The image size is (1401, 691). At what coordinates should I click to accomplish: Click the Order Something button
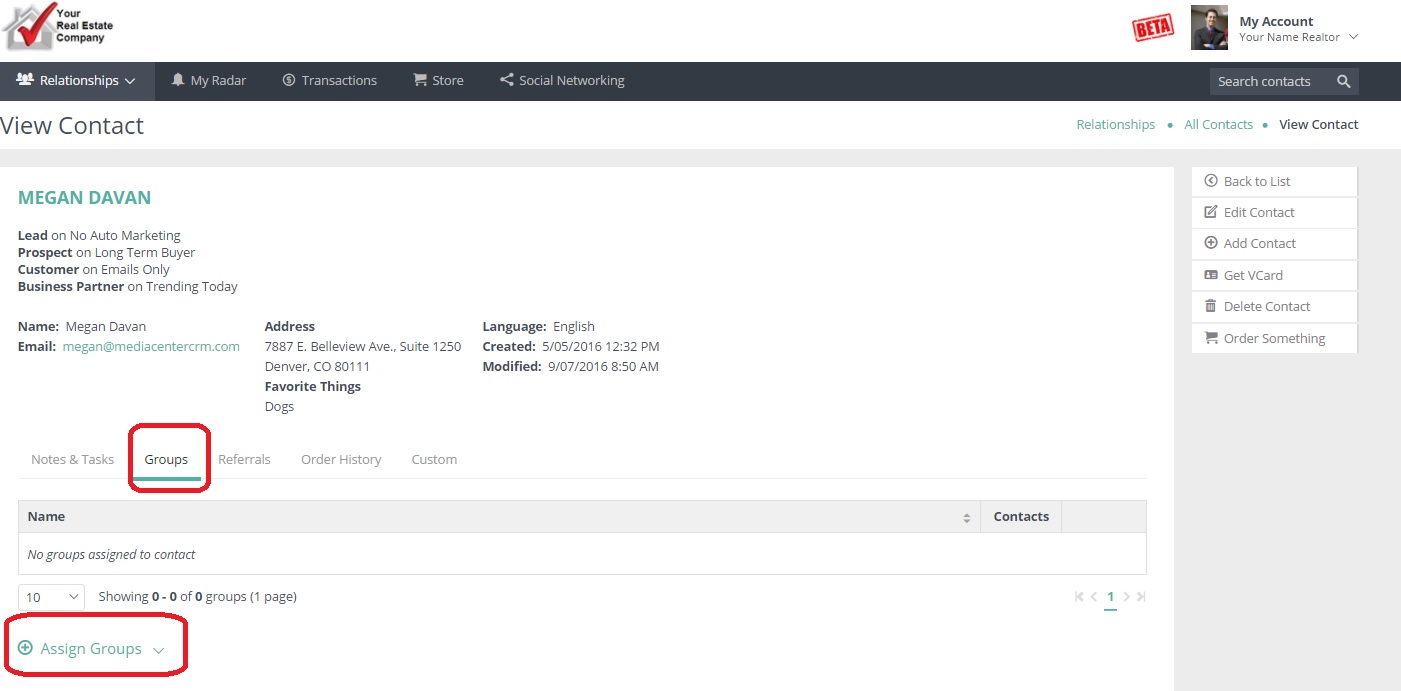point(1274,338)
